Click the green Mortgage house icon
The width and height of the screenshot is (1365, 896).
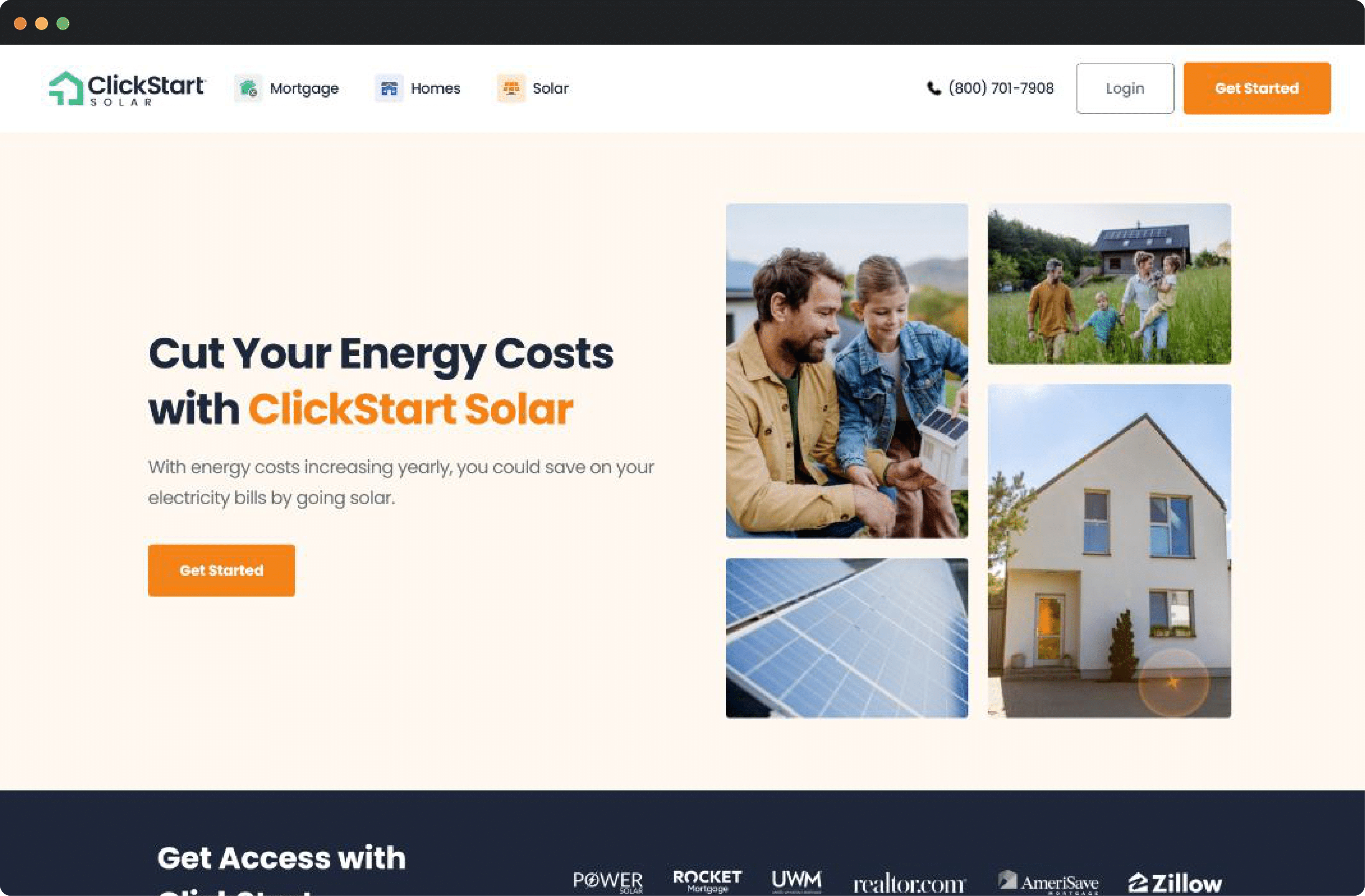click(x=248, y=88)
